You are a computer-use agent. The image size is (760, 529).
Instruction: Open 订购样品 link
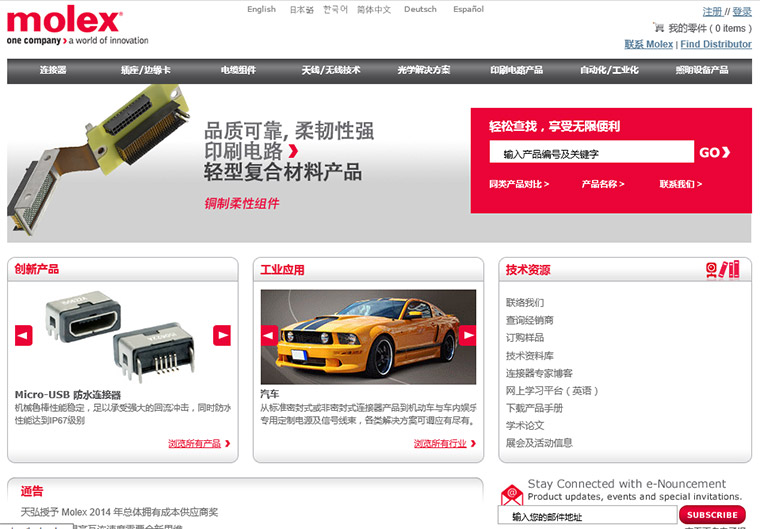[x=525, y=338]
